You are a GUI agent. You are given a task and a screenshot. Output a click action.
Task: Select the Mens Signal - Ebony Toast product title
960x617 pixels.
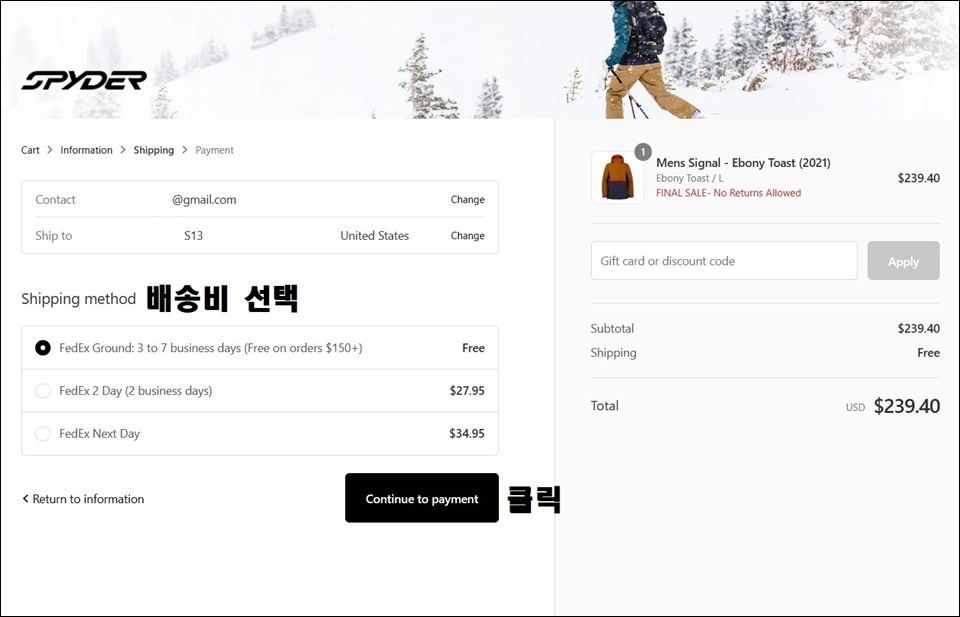point(743,163)
